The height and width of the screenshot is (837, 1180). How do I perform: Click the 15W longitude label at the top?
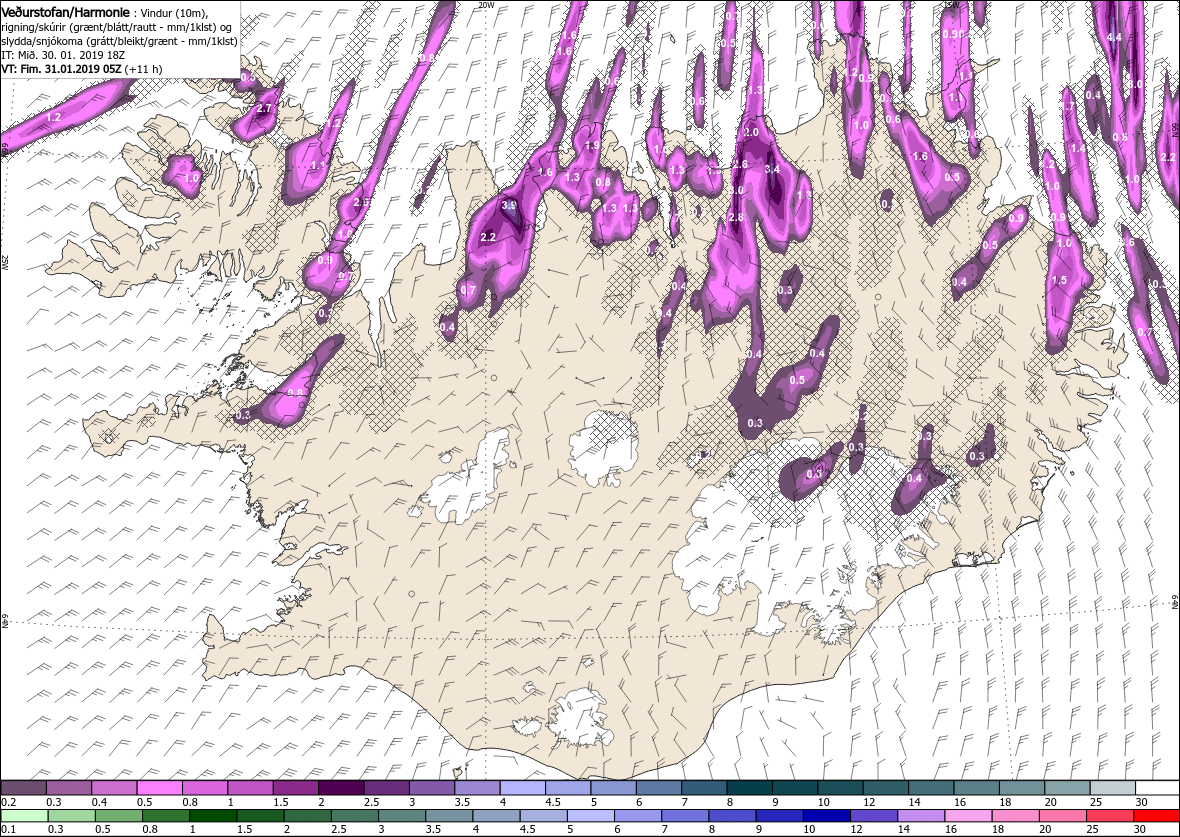(951, 5)
